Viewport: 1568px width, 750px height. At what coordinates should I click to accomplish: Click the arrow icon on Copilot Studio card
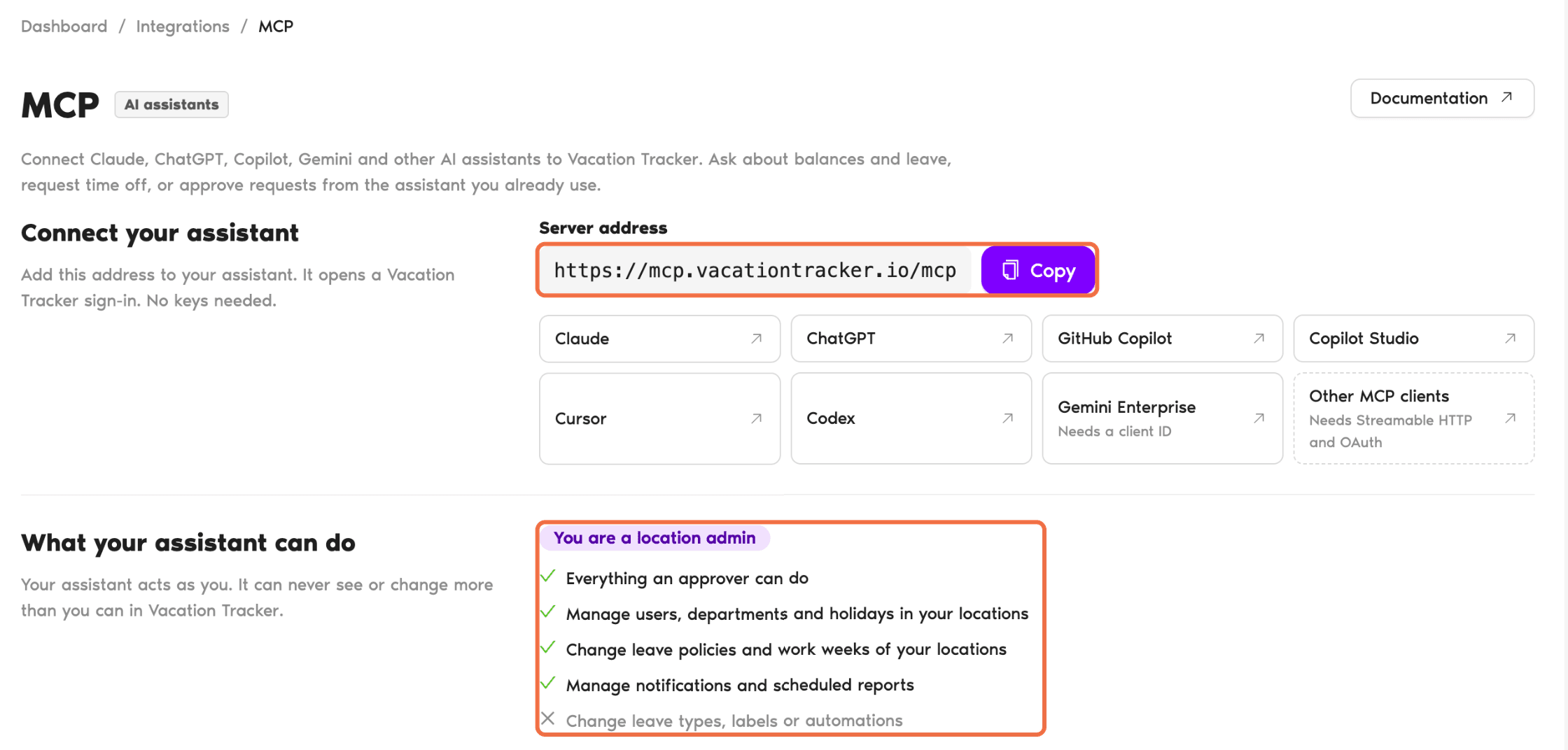[x=1510, y=339]
